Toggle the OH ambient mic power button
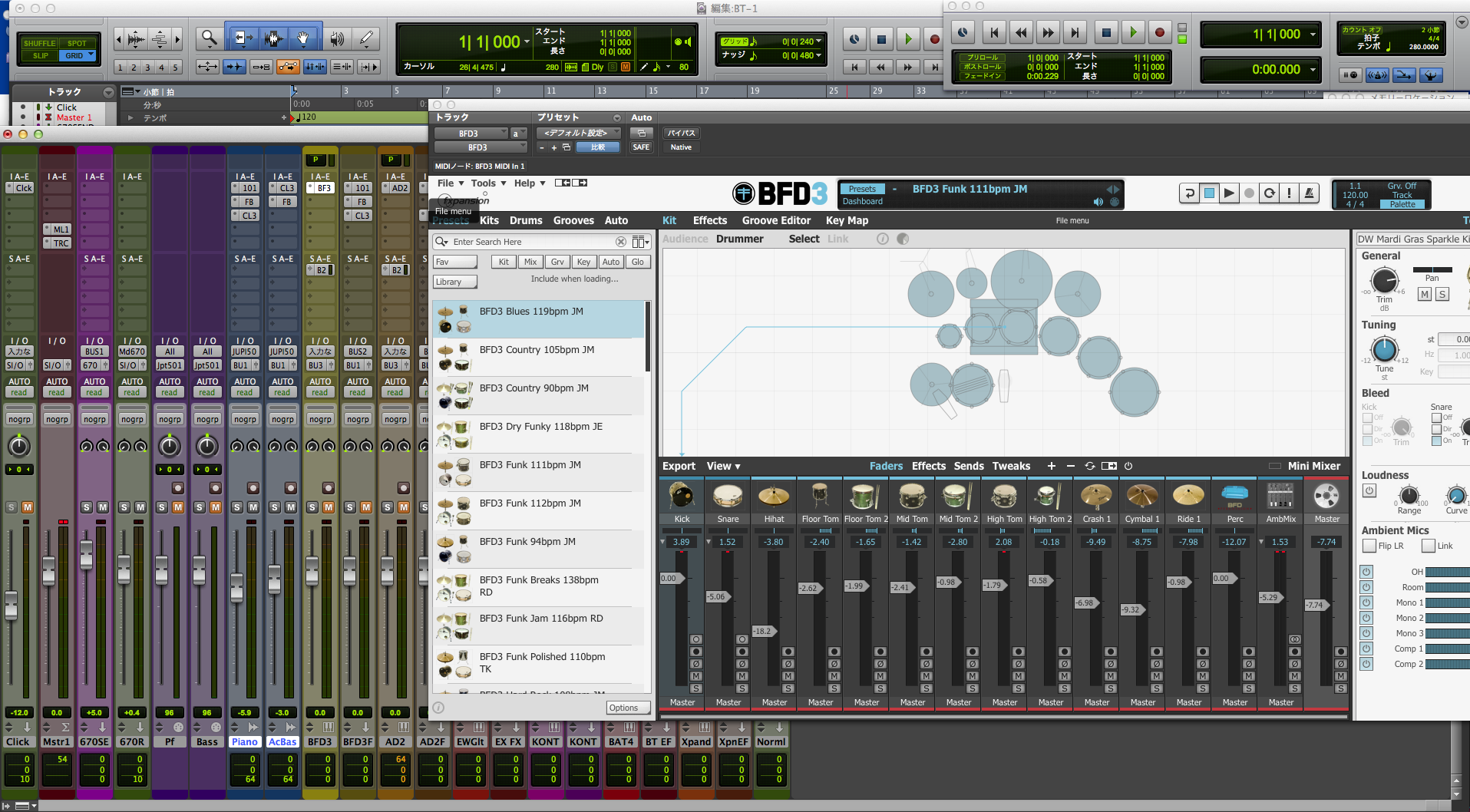This screenshot has height=812, width=1470. point(1366,572)
